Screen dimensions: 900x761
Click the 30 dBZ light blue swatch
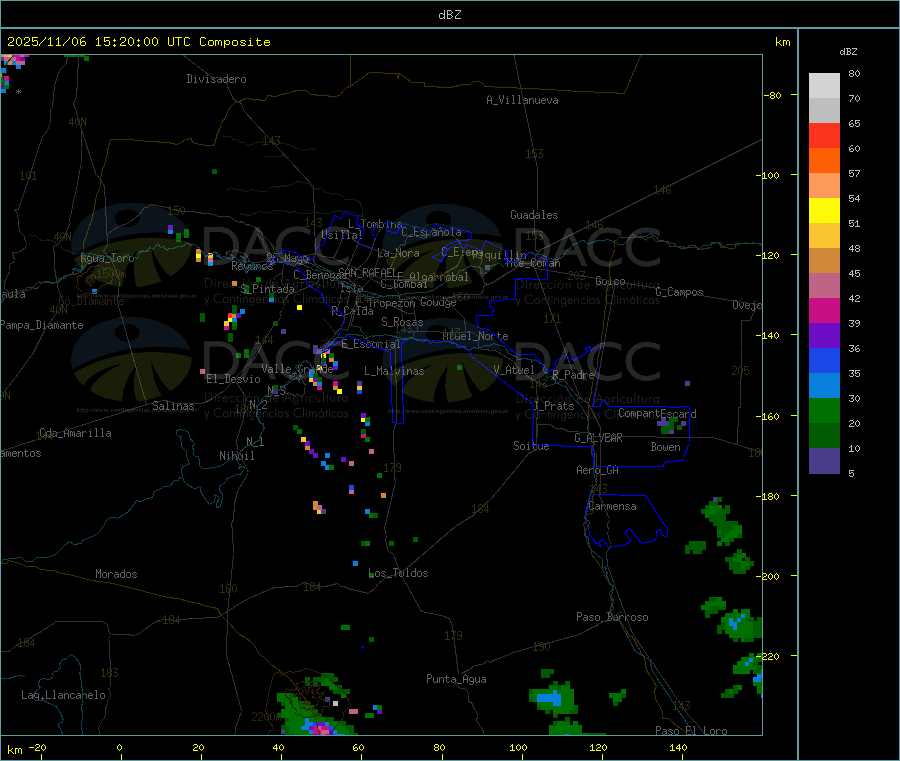(x=824, y=386)
